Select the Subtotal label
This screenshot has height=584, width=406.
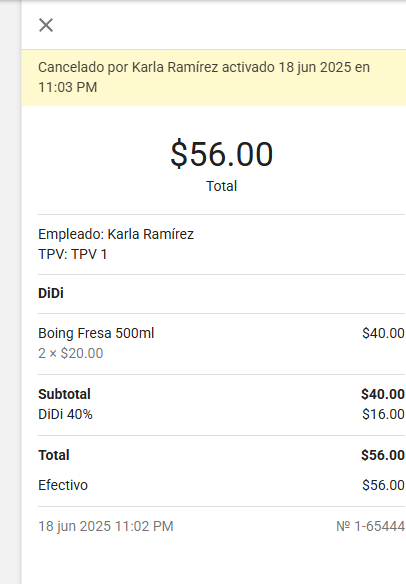coord(64,394)
